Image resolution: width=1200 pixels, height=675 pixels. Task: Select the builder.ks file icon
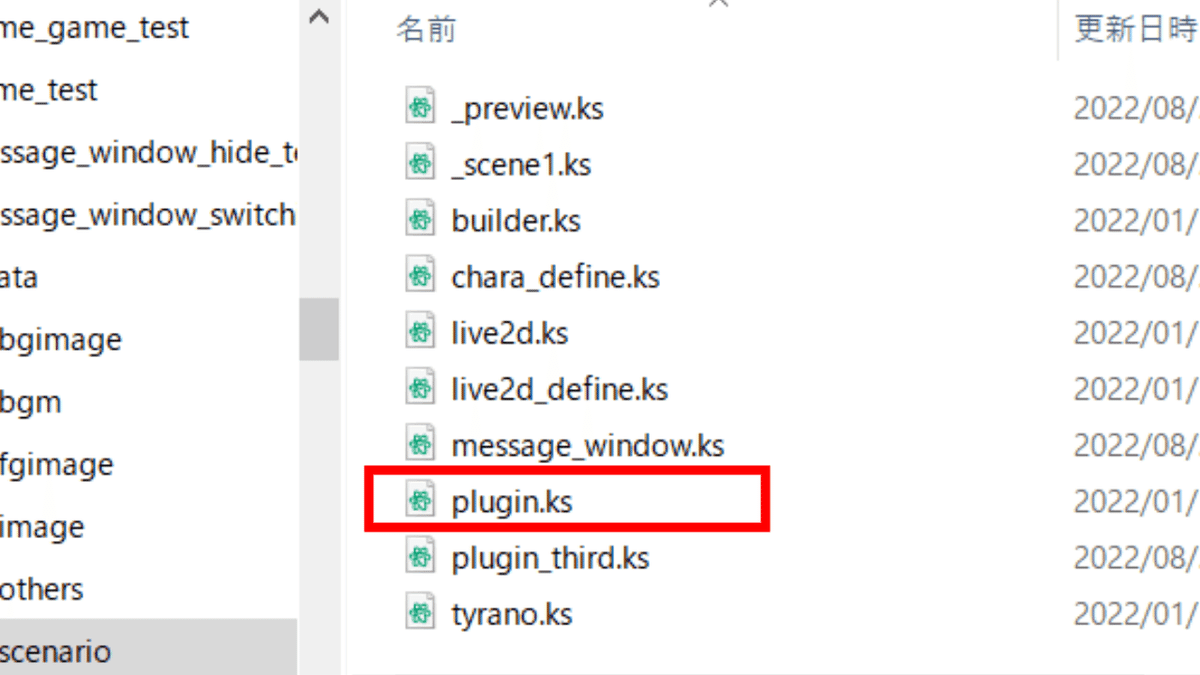420,219
